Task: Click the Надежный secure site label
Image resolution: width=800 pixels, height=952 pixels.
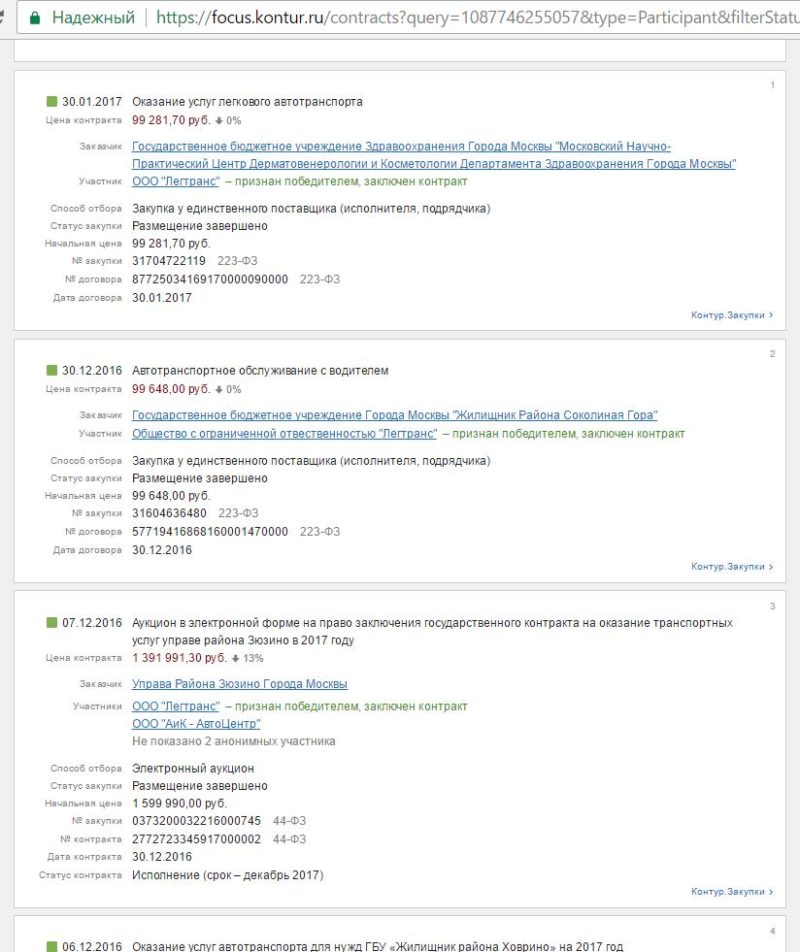Action: (x=93, y=18)
